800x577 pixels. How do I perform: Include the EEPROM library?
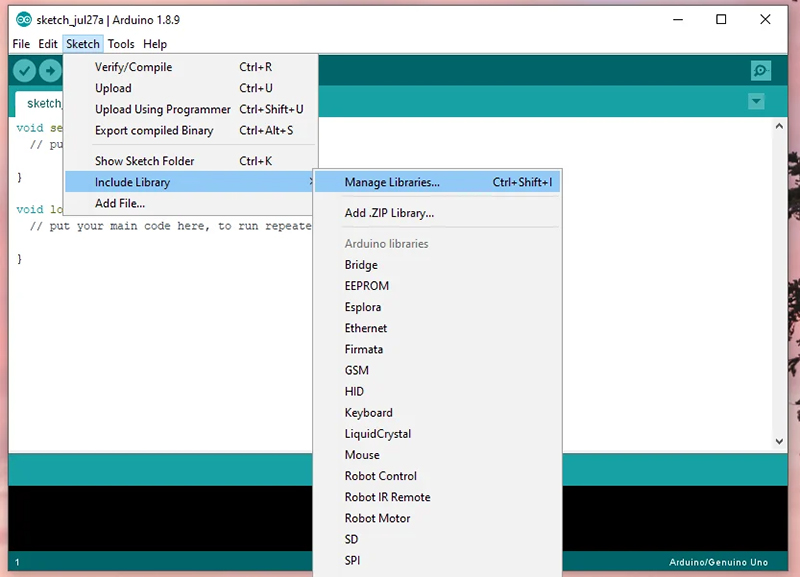click(367, 286)
